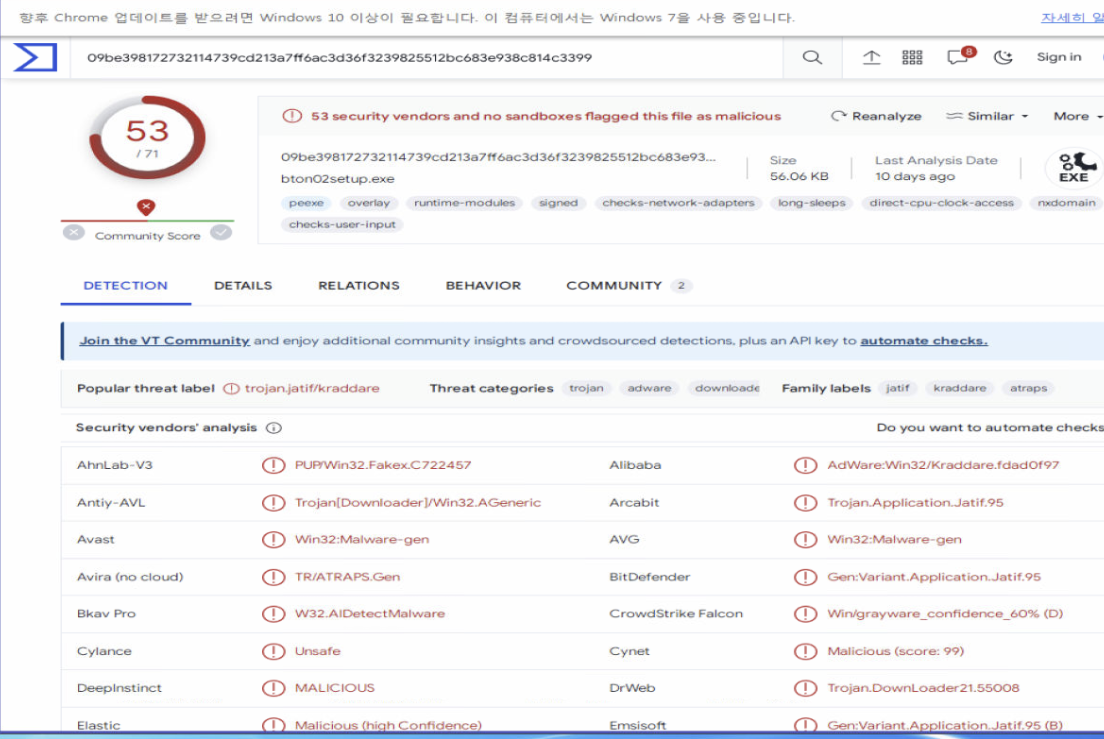
Task: Click the search magnifier icon
Action: point(812,57)
